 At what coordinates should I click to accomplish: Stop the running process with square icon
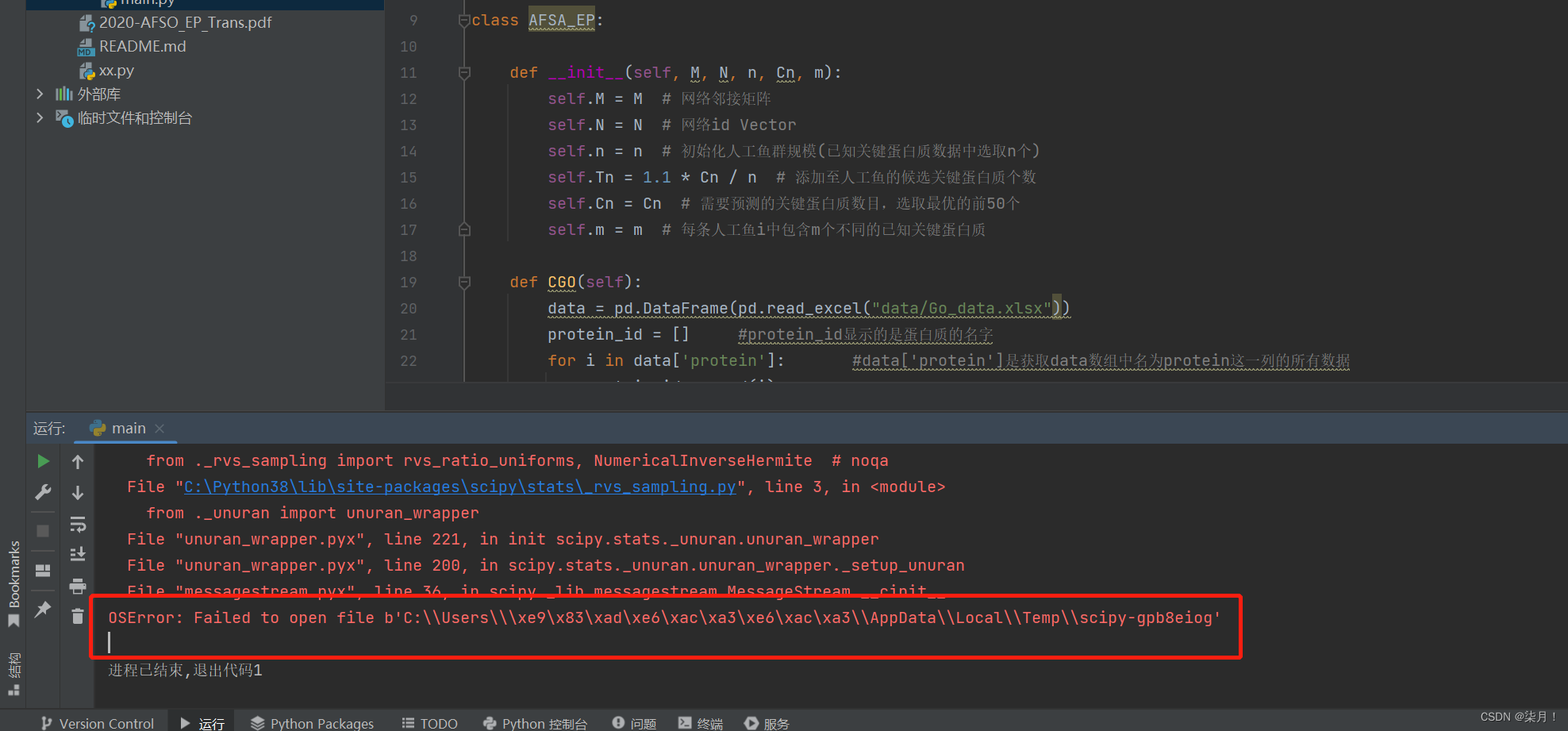point(43,529)
